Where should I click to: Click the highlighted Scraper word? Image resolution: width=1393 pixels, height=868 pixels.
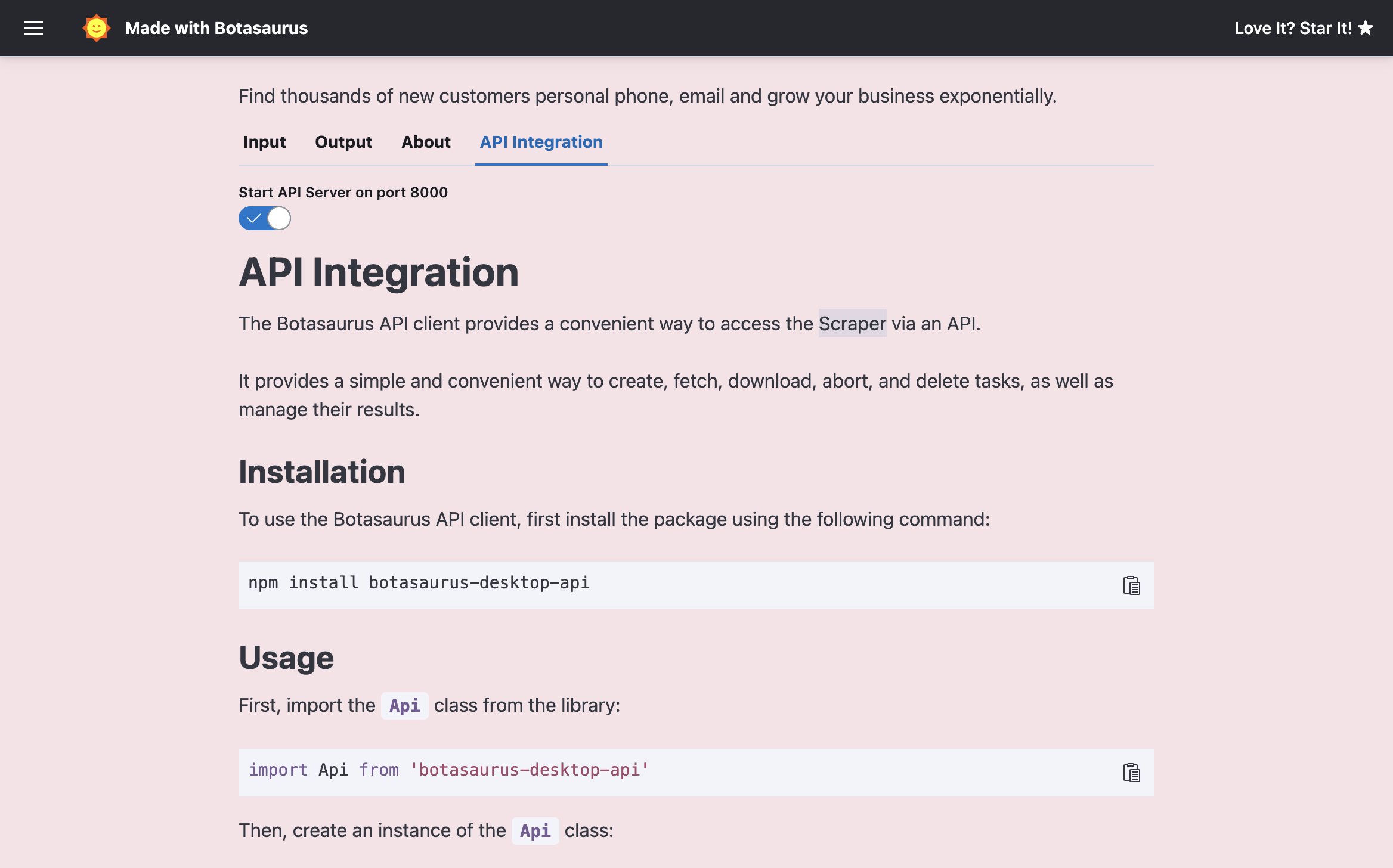point(852,323)
